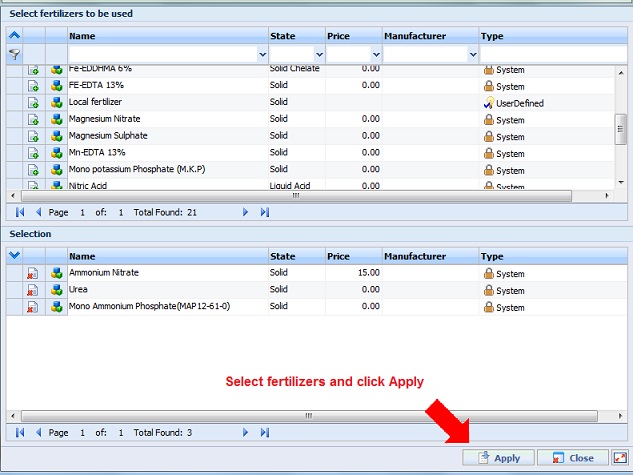Add Local fertilizer to selection
633x475 pixels.
34,103
